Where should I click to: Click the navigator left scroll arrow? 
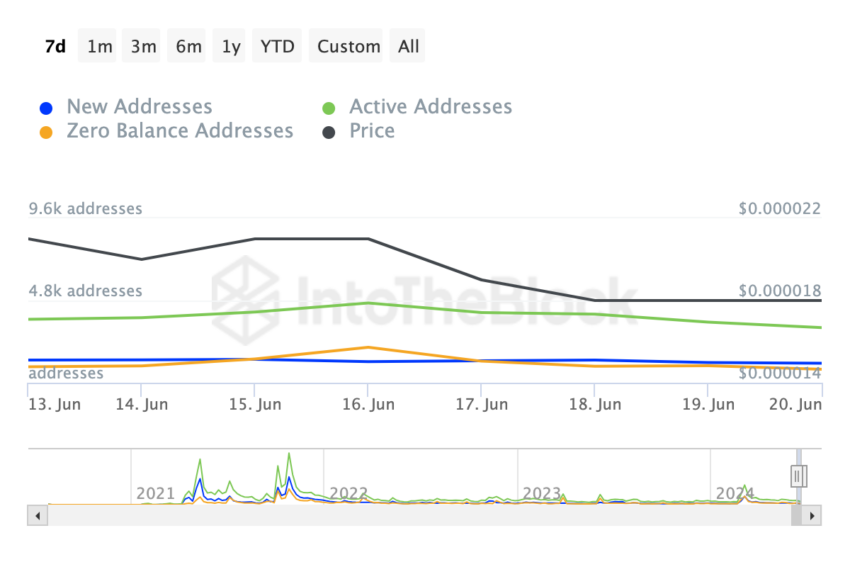37,516
